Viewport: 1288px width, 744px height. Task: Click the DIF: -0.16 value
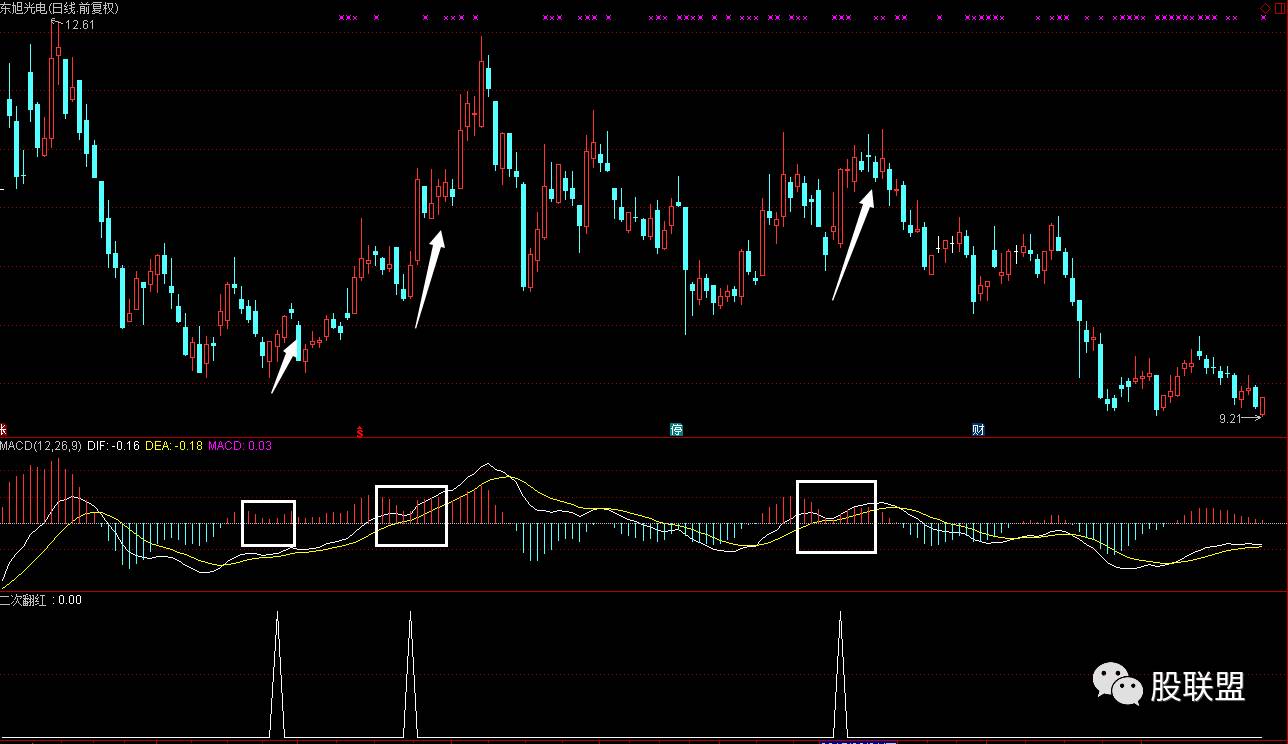pos(114,446)
